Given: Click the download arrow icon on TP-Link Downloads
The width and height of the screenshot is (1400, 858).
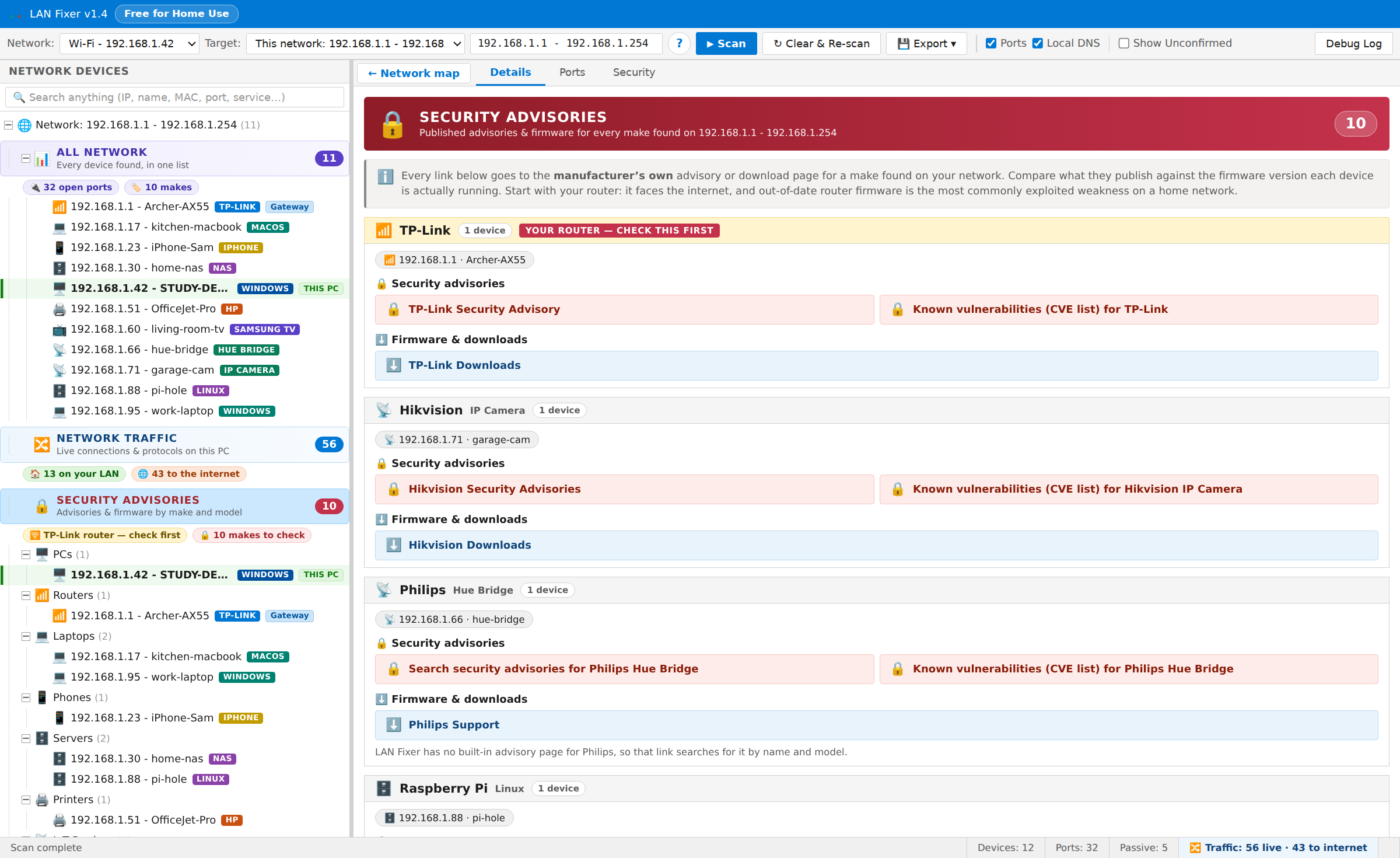Looking at the screenshot, I should click(x=394, y=365).
